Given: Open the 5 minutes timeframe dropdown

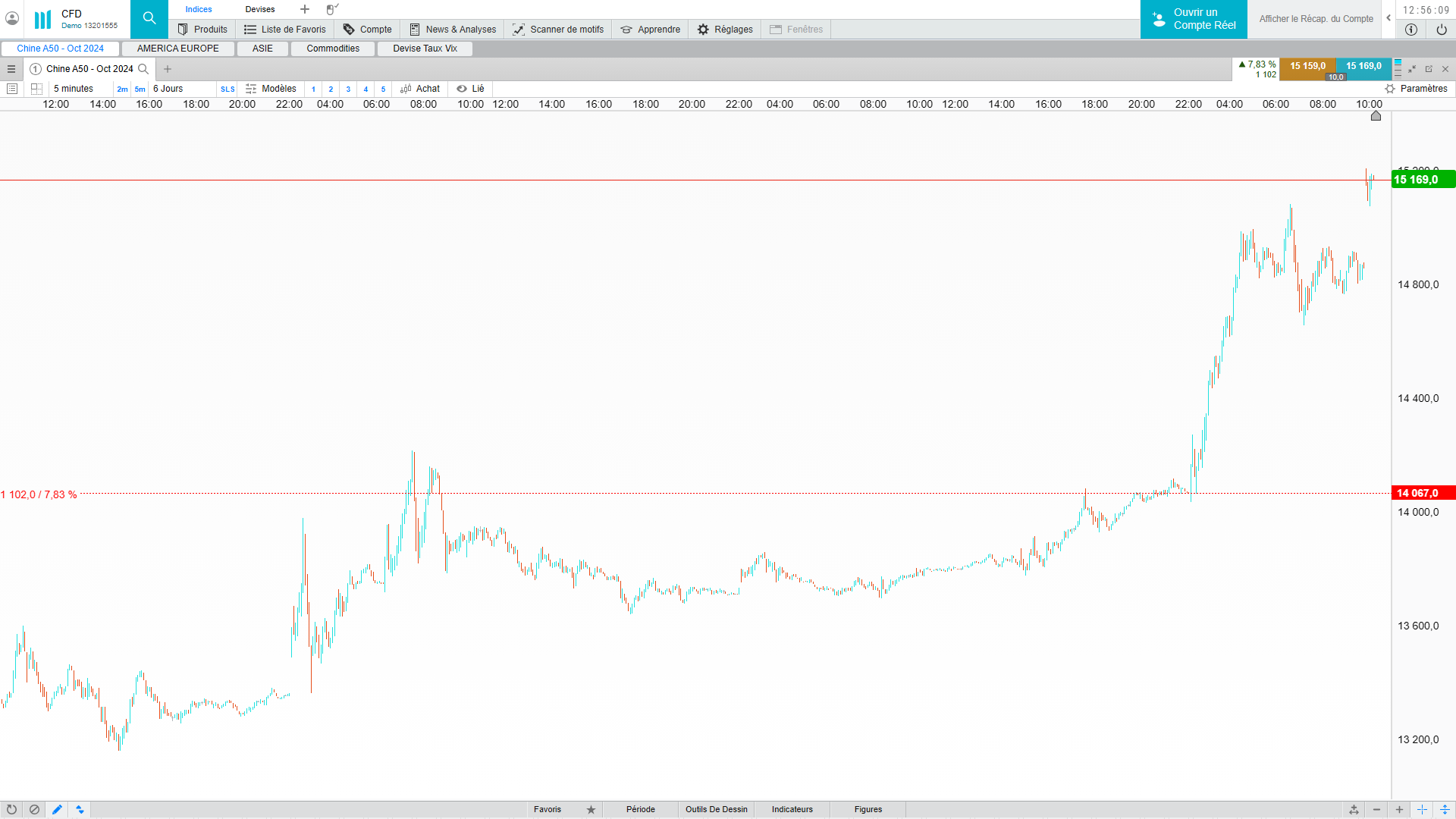Looking at the screenshot, I should point(74,89).
